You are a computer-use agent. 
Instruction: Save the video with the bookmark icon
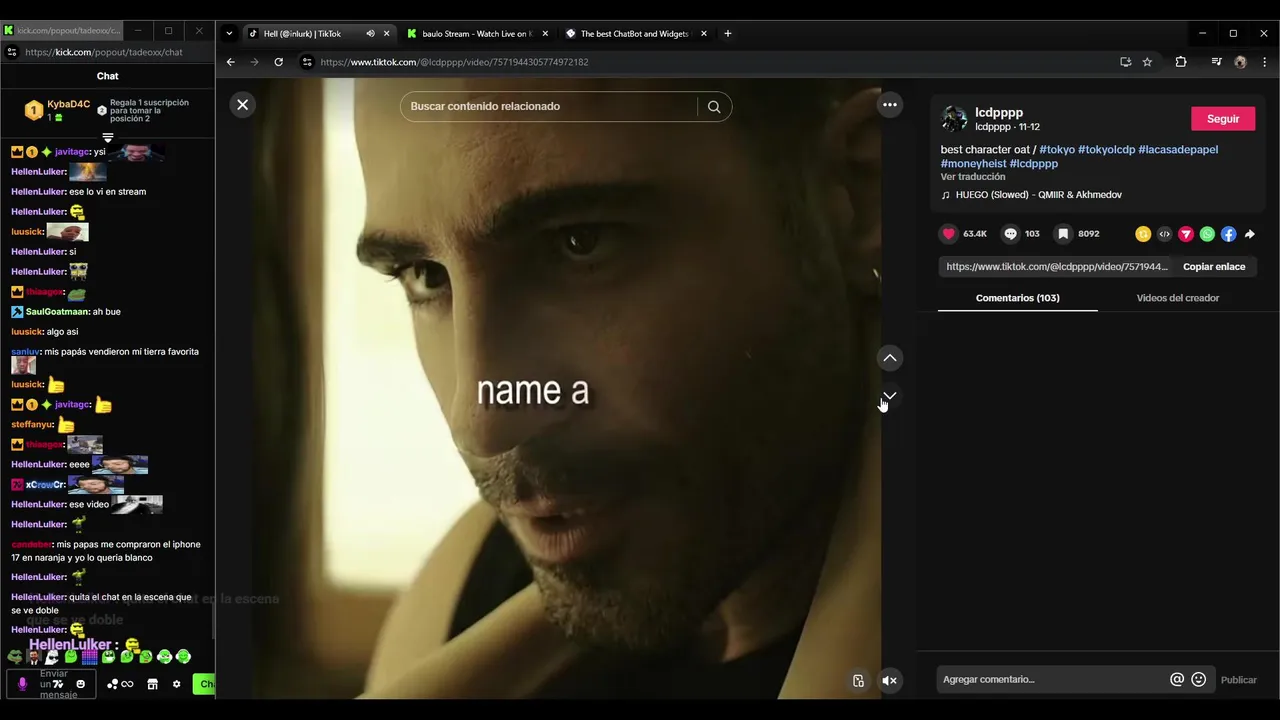1064,234
